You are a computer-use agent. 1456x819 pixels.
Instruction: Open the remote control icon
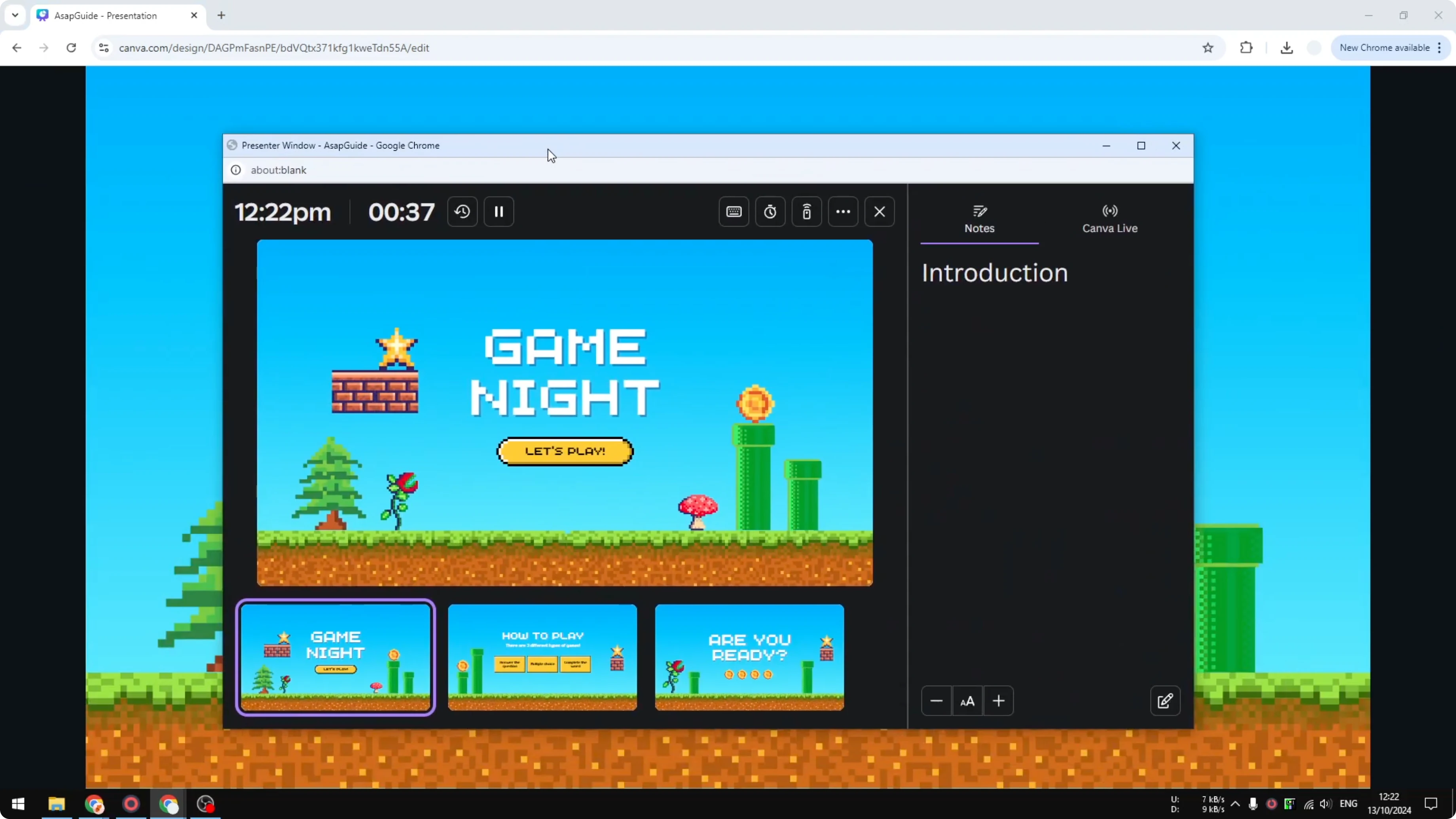[x=807, y=211]
